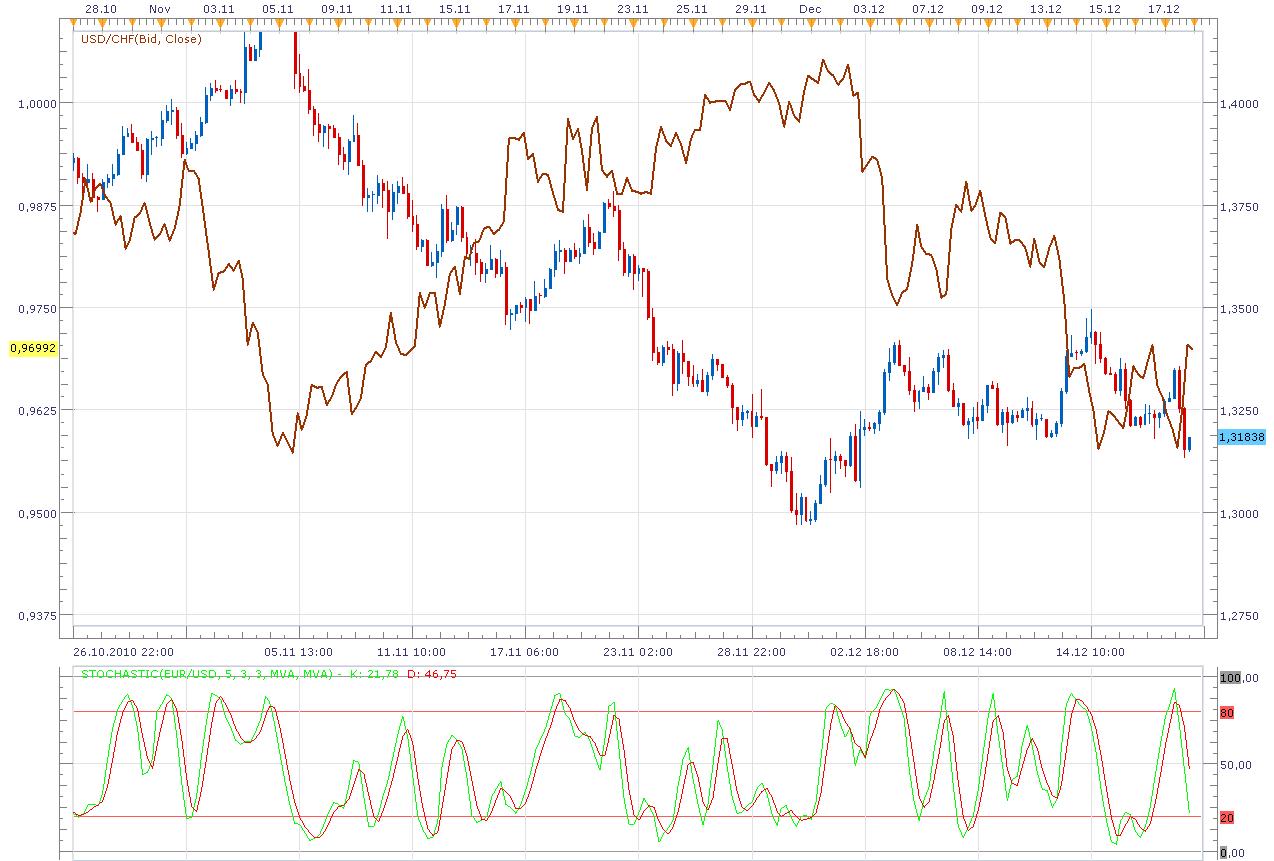This screenshot has width=1274, height=861.
Task: Click the orange marker below the Dec label
Action: point(810,21)
